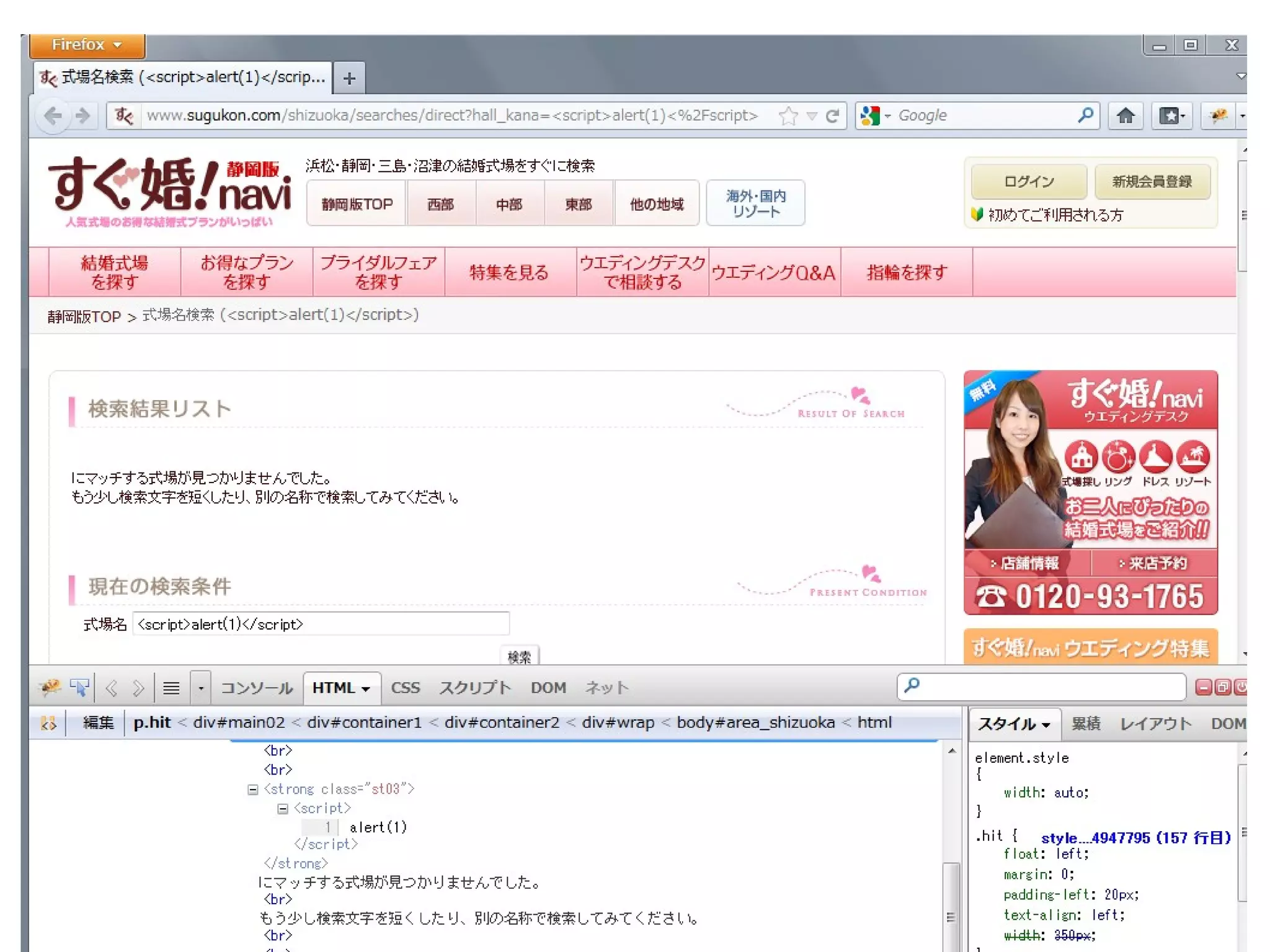The height and width of the screenshot is (952, 1270).
Task: Click the Firebug bug icon in the panel toolbar
Action: 50,687
